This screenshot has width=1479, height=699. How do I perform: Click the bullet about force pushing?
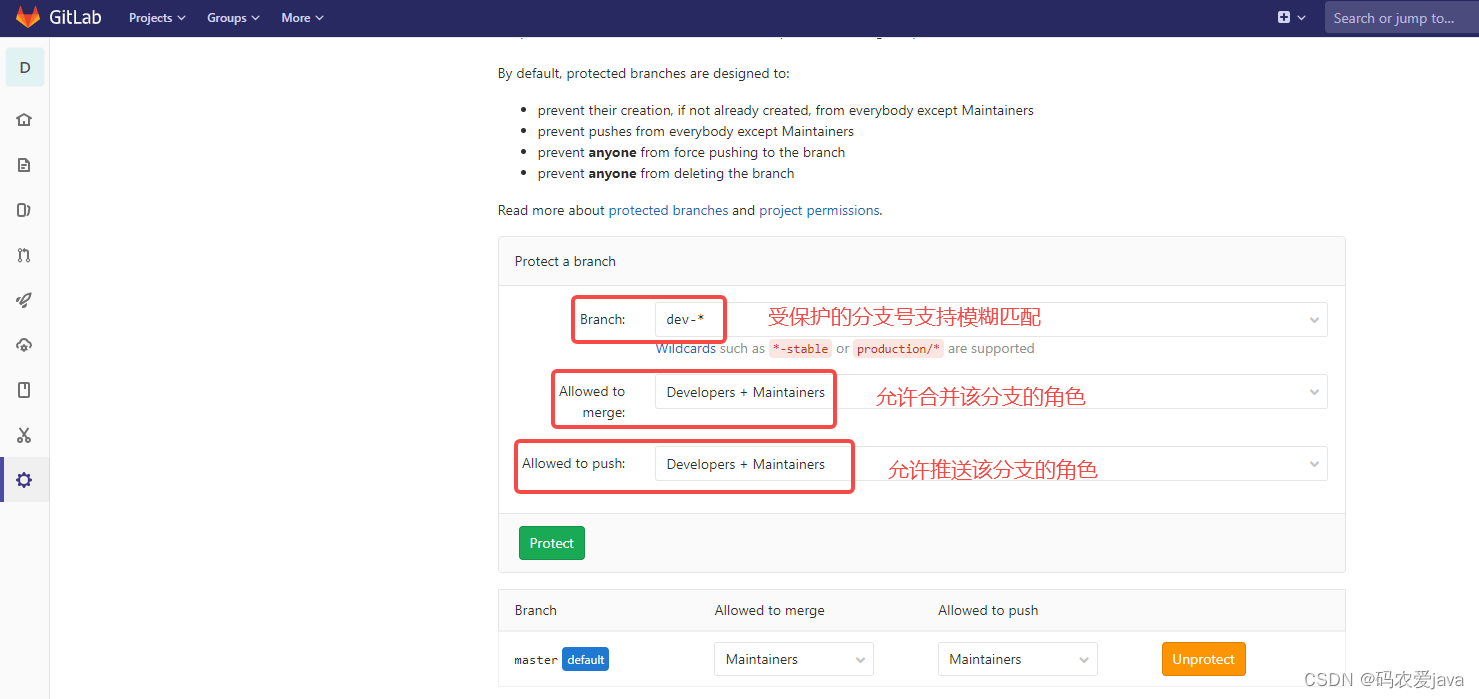(691, 152)
